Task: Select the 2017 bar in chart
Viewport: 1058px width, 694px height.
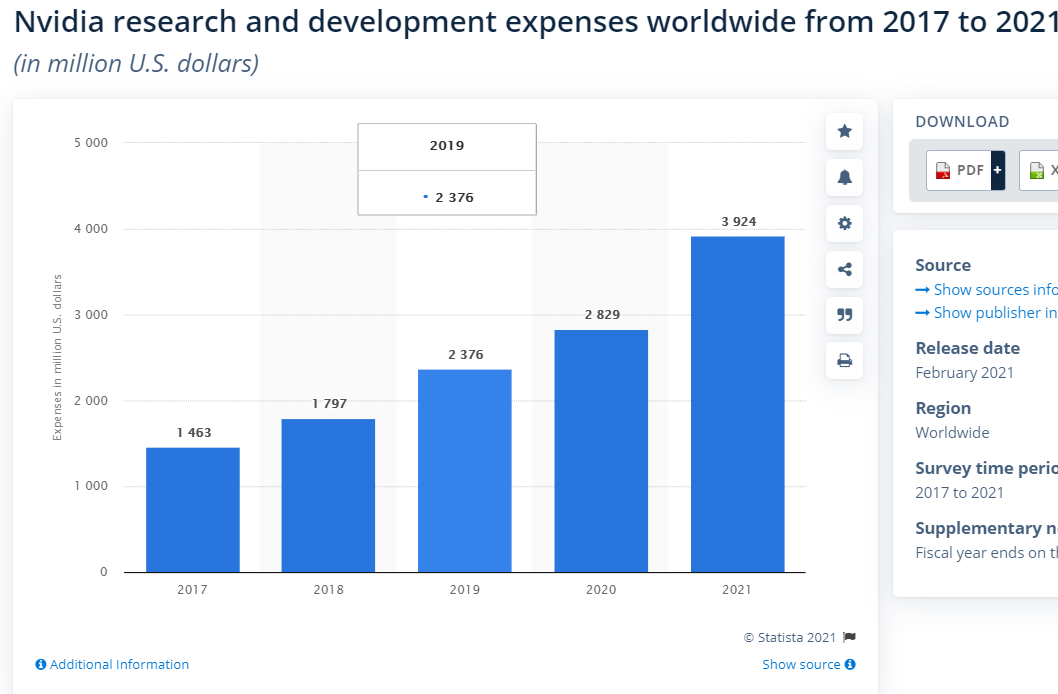Action: pyautogui.click(x=193, y=510)
